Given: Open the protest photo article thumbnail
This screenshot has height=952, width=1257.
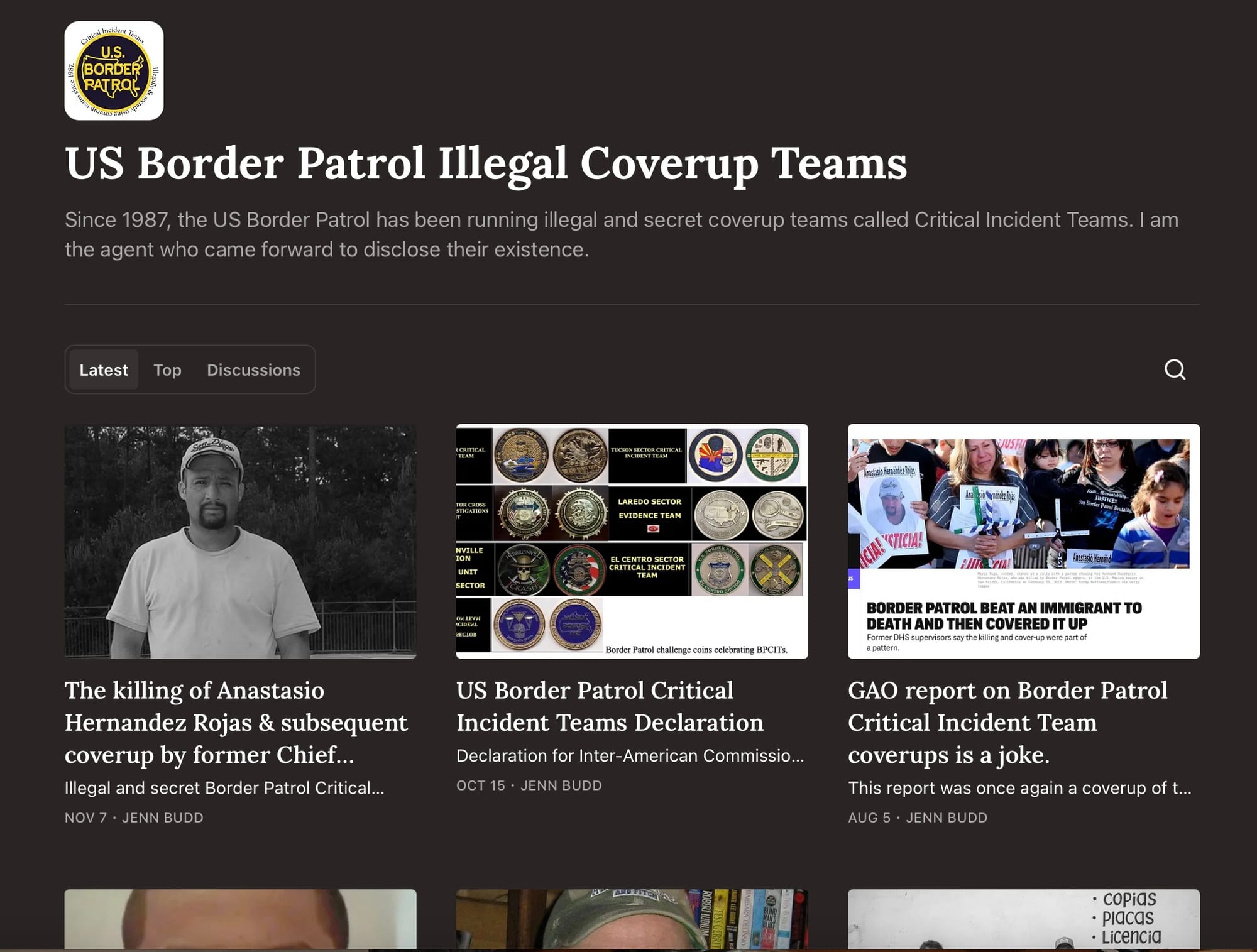Looking at the screenshot, I should (1023, 542).
